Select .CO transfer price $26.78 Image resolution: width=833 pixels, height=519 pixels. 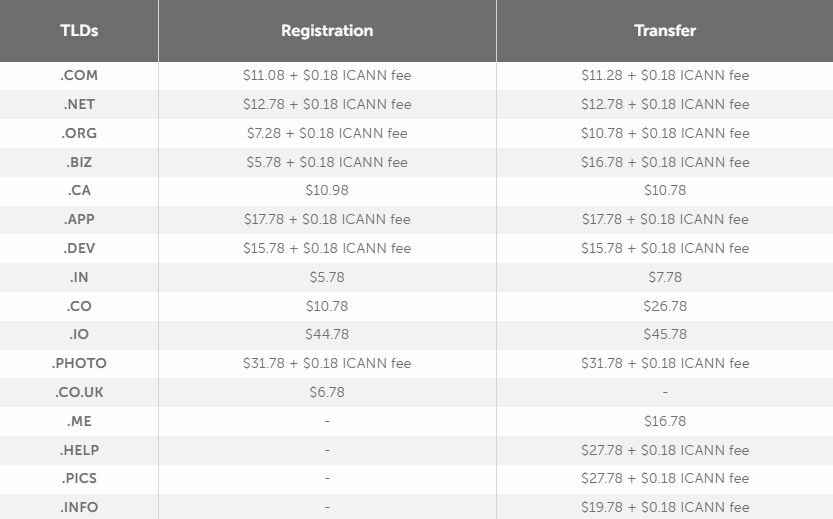[x=665, y=306]
